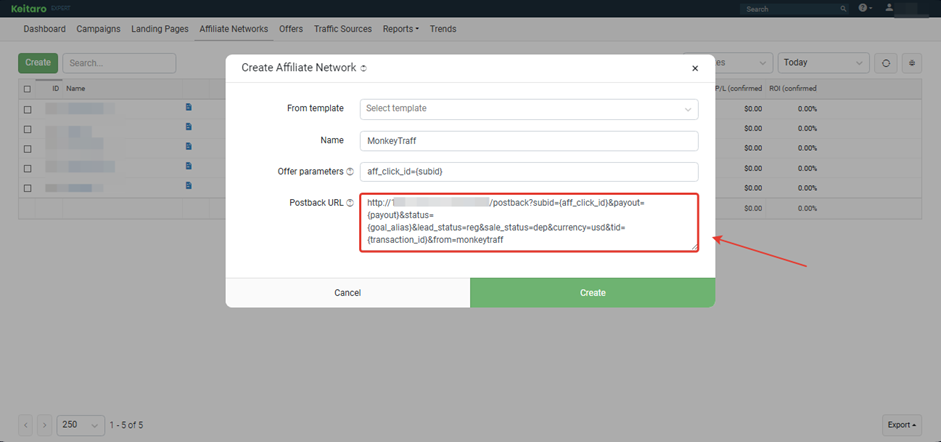Click the help icon next to Offer parameters
The width and height of the screenshot is (941, 442).
[350, 172]
